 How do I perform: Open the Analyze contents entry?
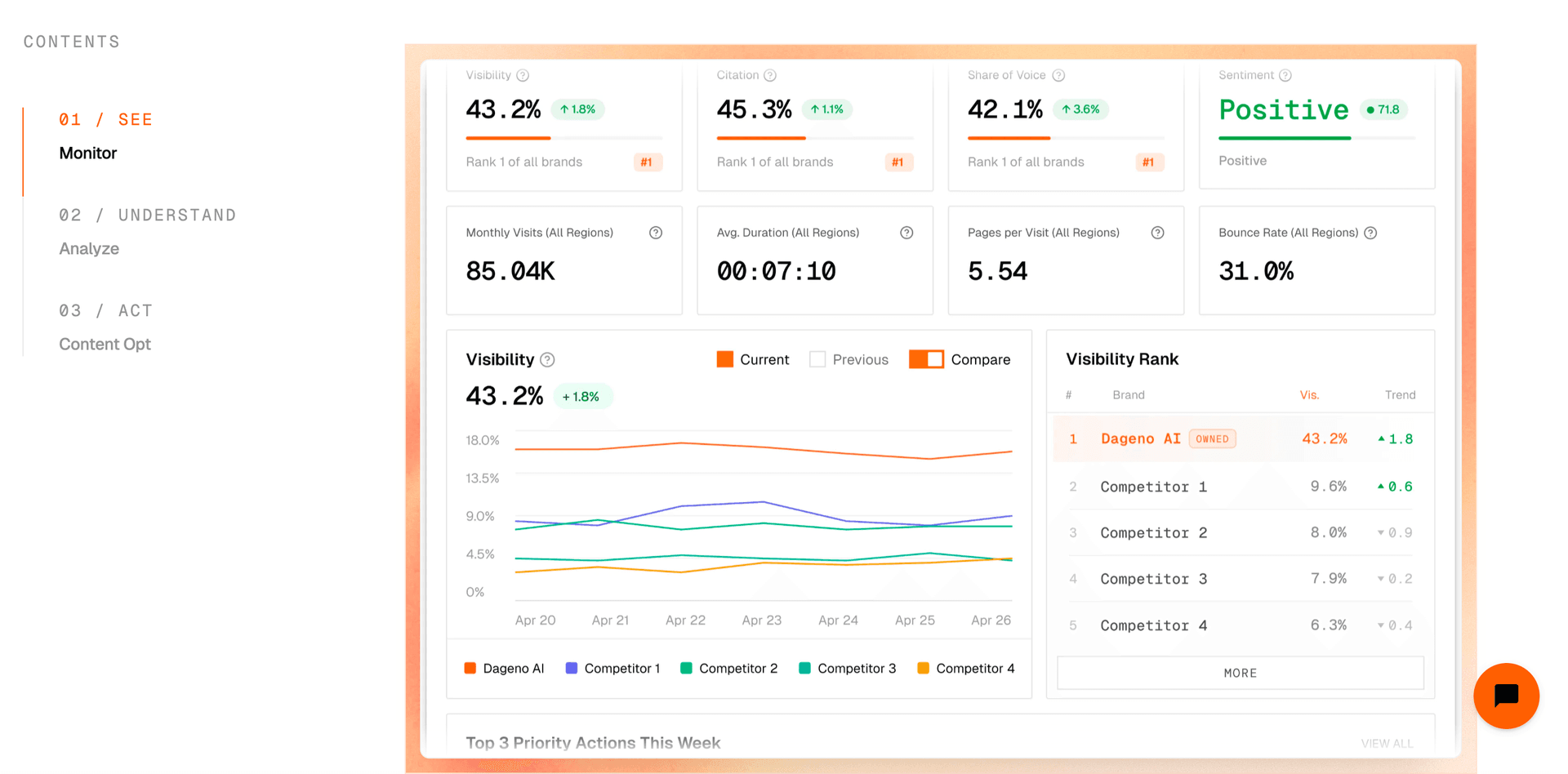pos(89,248)
